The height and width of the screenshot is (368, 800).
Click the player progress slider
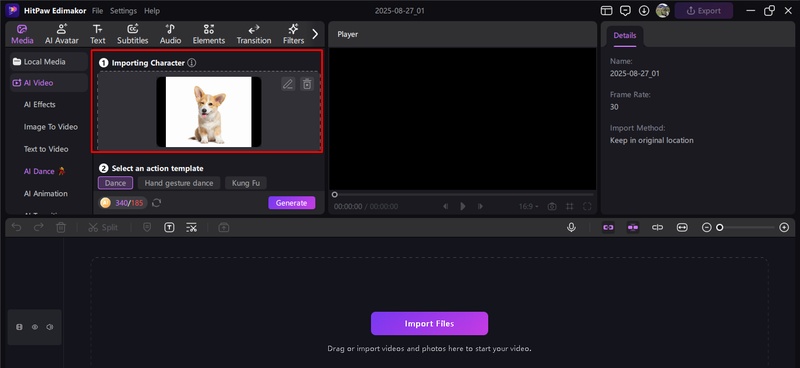pos(463,194)
